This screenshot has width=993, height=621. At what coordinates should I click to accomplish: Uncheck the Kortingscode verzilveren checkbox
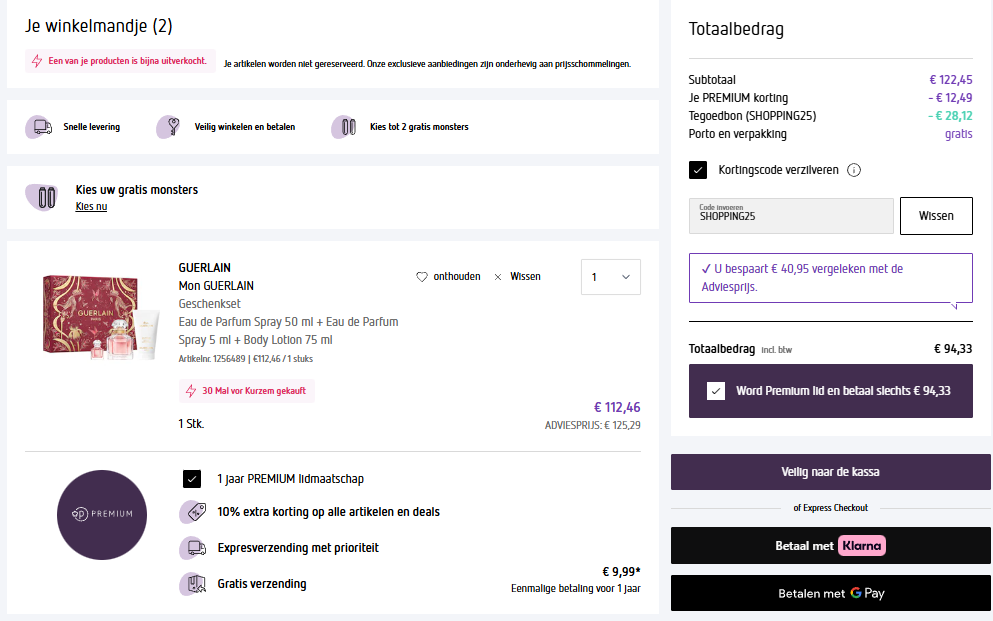698,170
